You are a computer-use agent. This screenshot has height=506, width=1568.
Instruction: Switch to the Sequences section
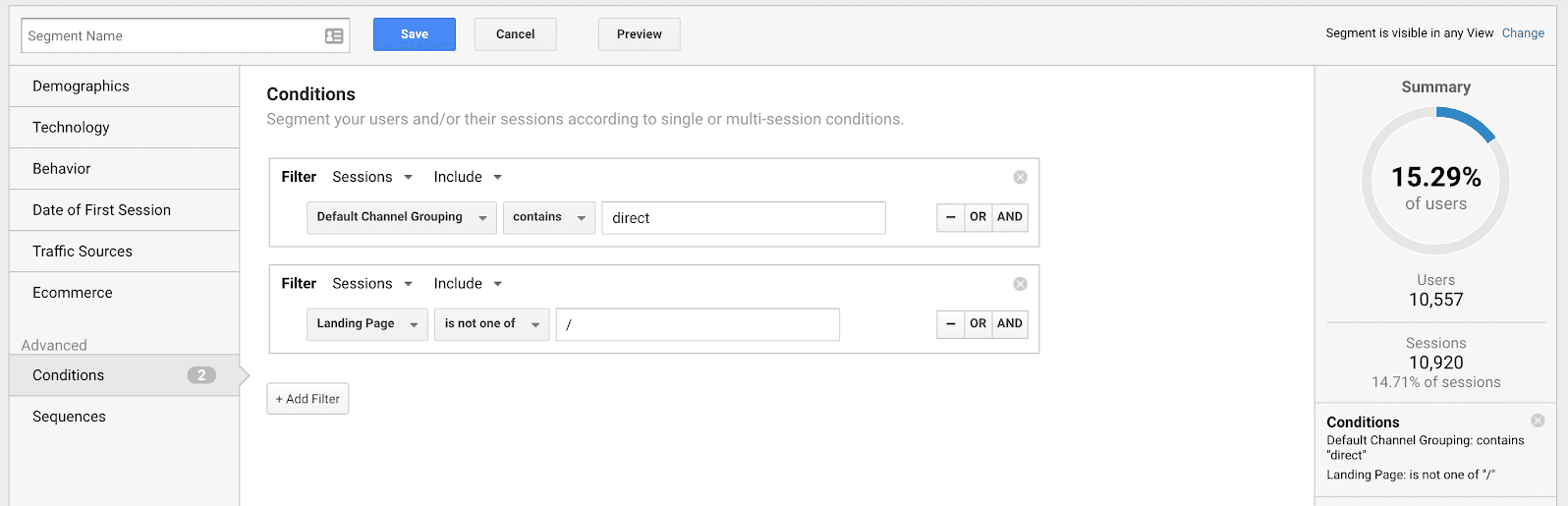[69, 417]
